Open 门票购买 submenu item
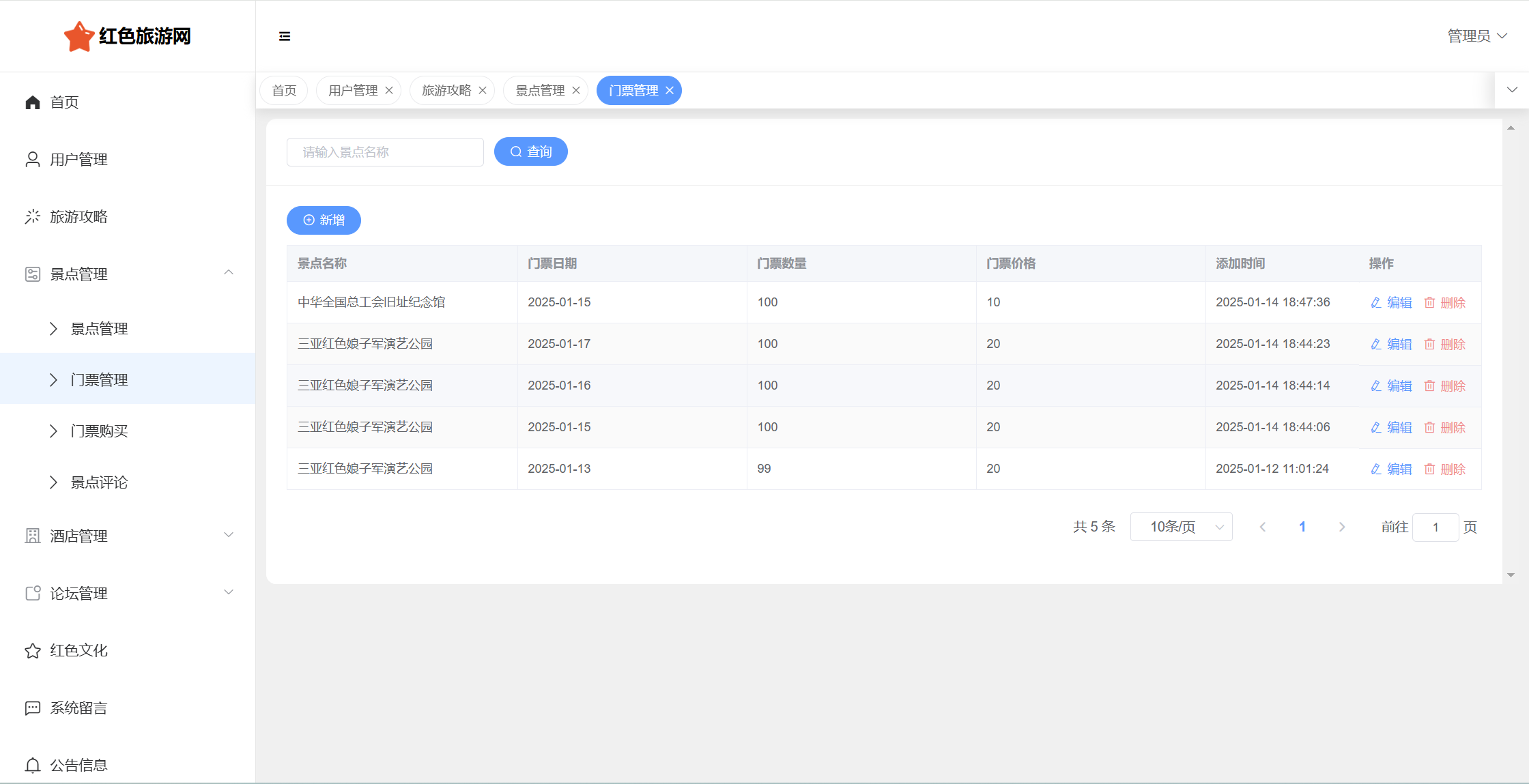Image resolution: width=1529 pixels, height=784 pixels. pos(100,431)
